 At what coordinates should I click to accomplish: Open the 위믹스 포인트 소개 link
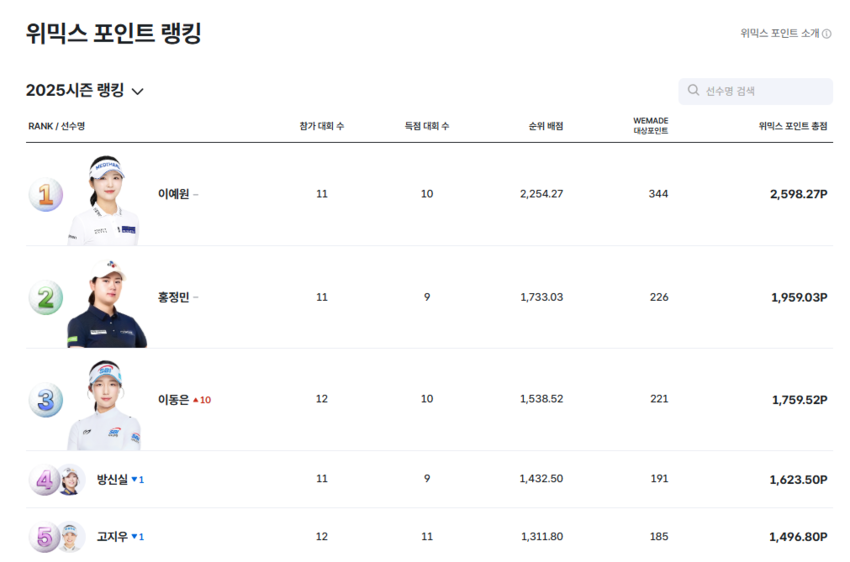(x=779, y=33)
